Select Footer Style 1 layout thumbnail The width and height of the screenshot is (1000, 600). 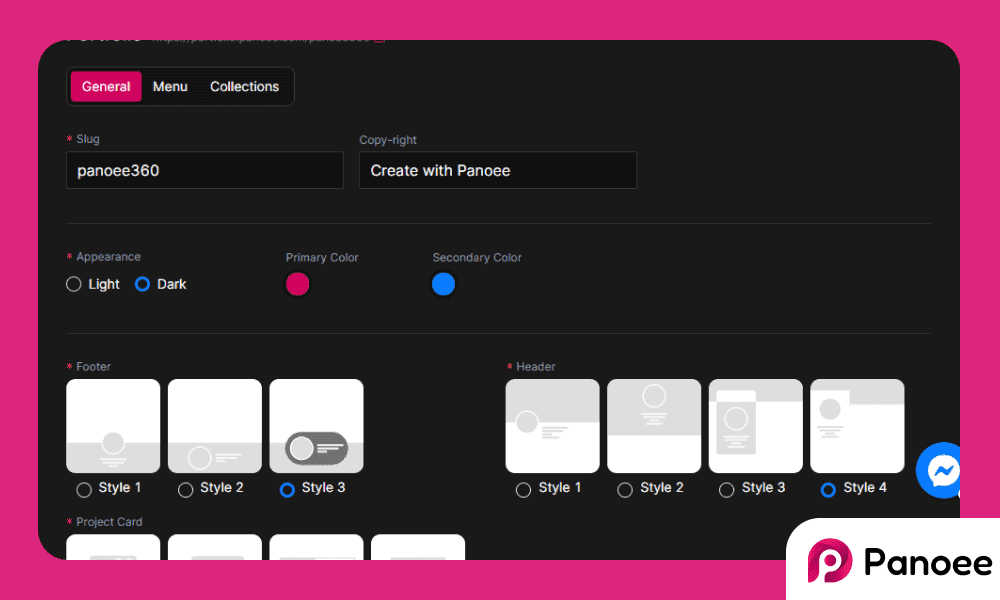click(113, 426)
